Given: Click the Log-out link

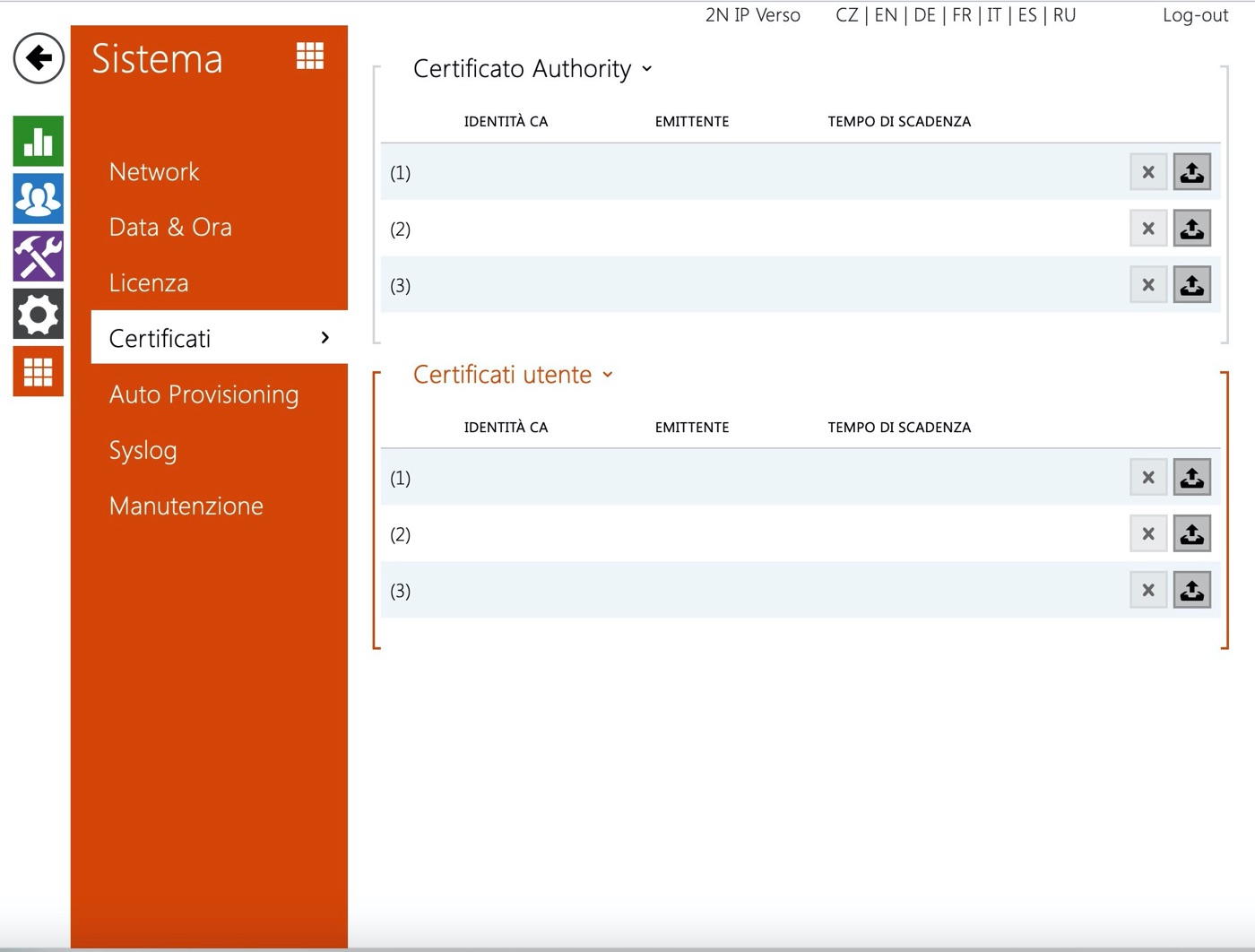Looking at the screenshot, I should coord(1194,15).
